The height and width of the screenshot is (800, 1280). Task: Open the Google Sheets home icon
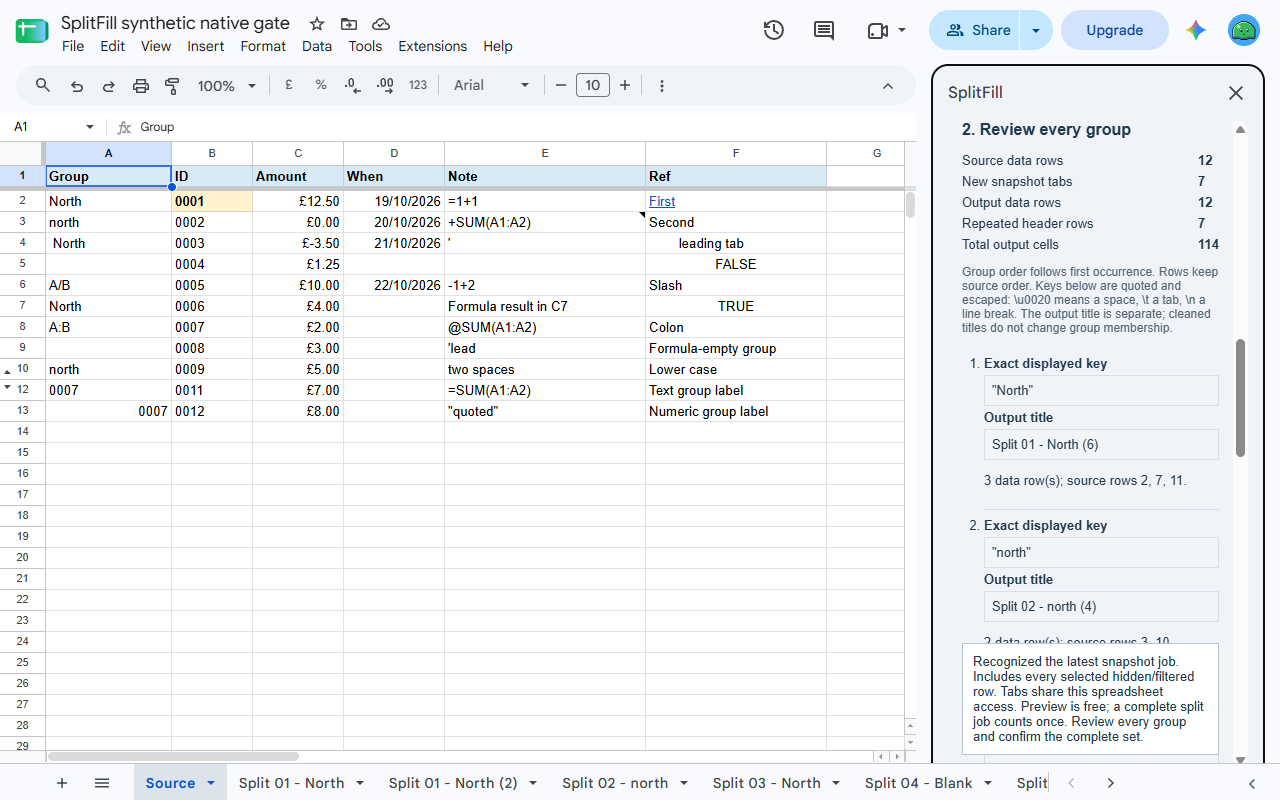coord(32,31)
